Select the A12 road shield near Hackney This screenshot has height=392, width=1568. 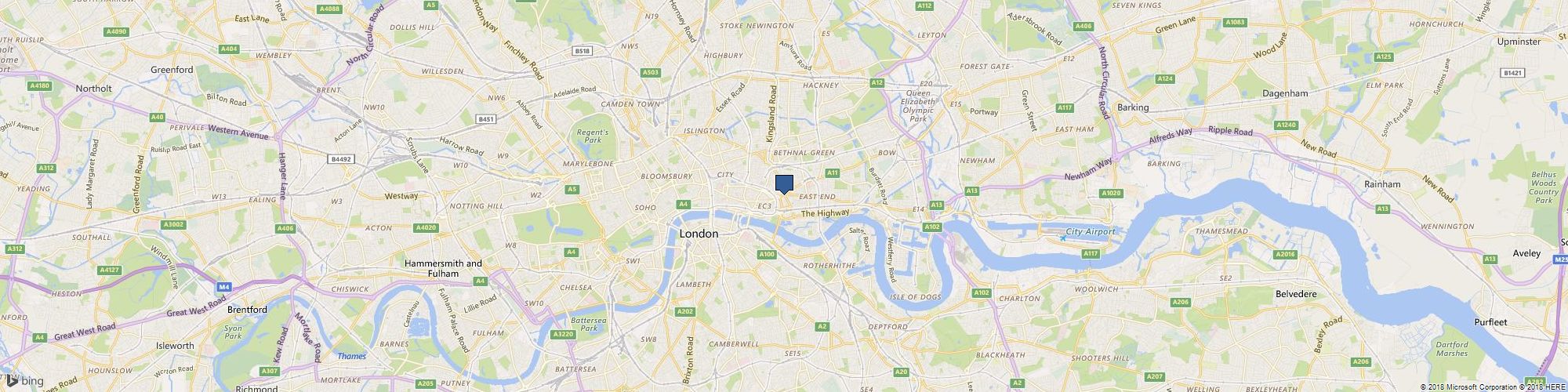[877, 82]
